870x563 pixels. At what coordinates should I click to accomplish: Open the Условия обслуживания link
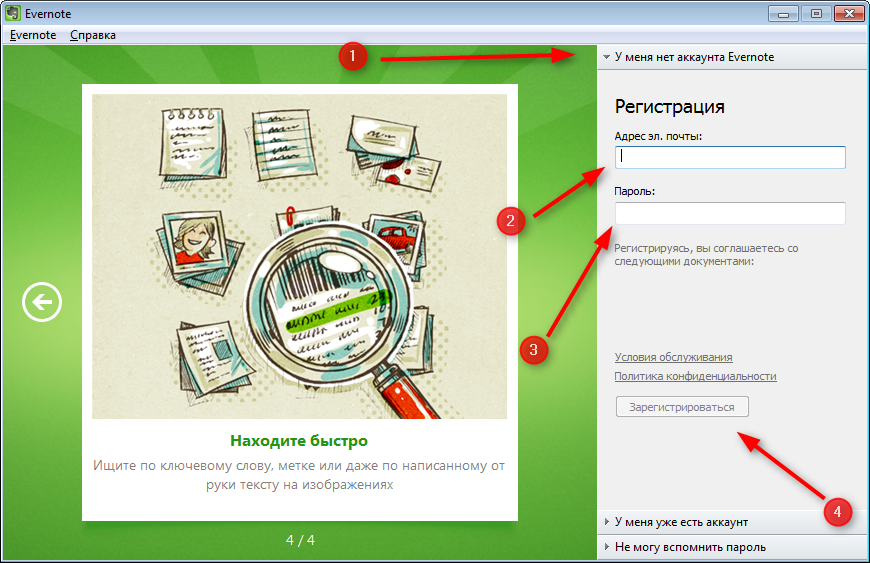(673, 357)
